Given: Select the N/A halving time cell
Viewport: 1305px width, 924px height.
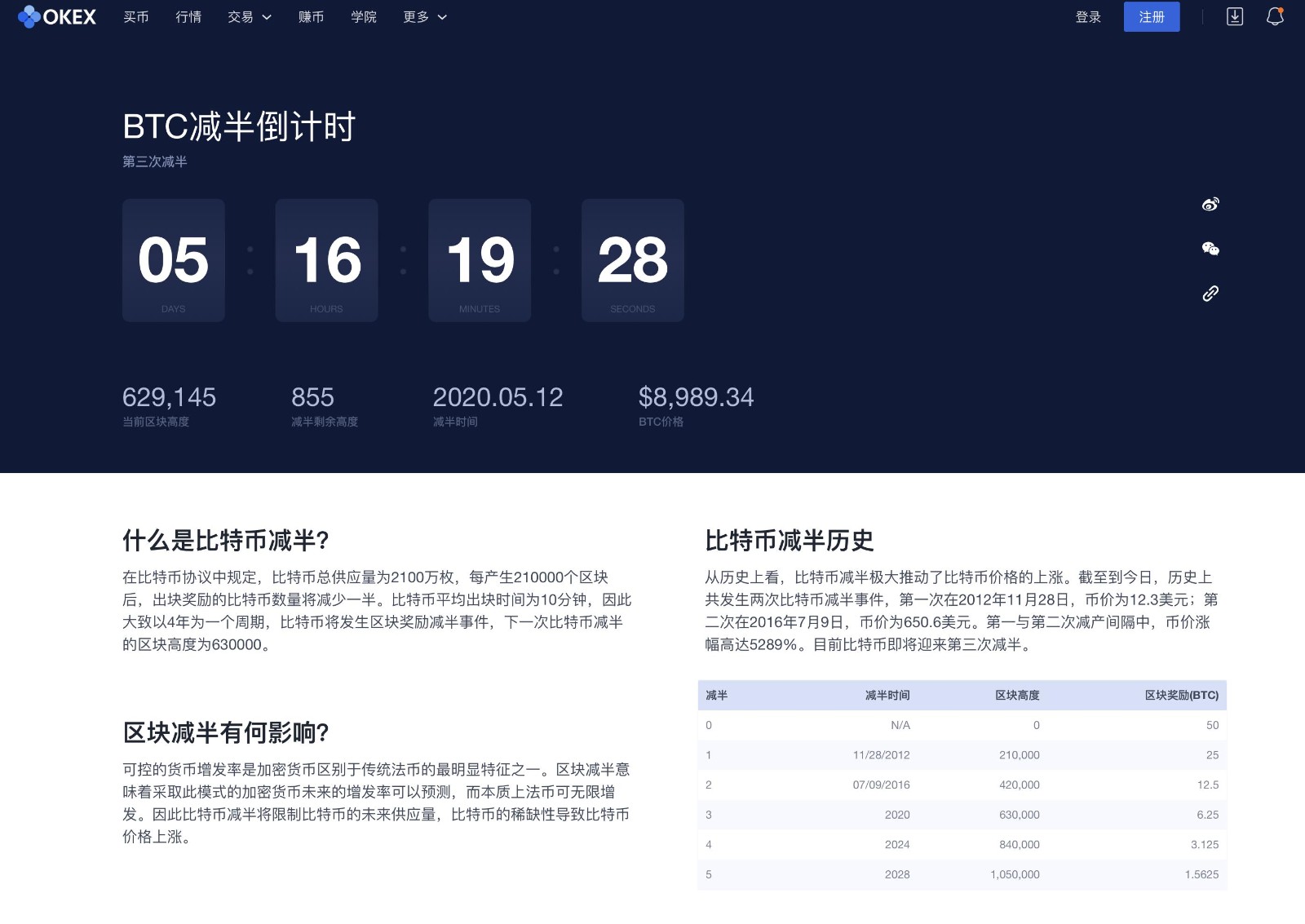Looking at the screenshot, I should click(x=900, y=725).
